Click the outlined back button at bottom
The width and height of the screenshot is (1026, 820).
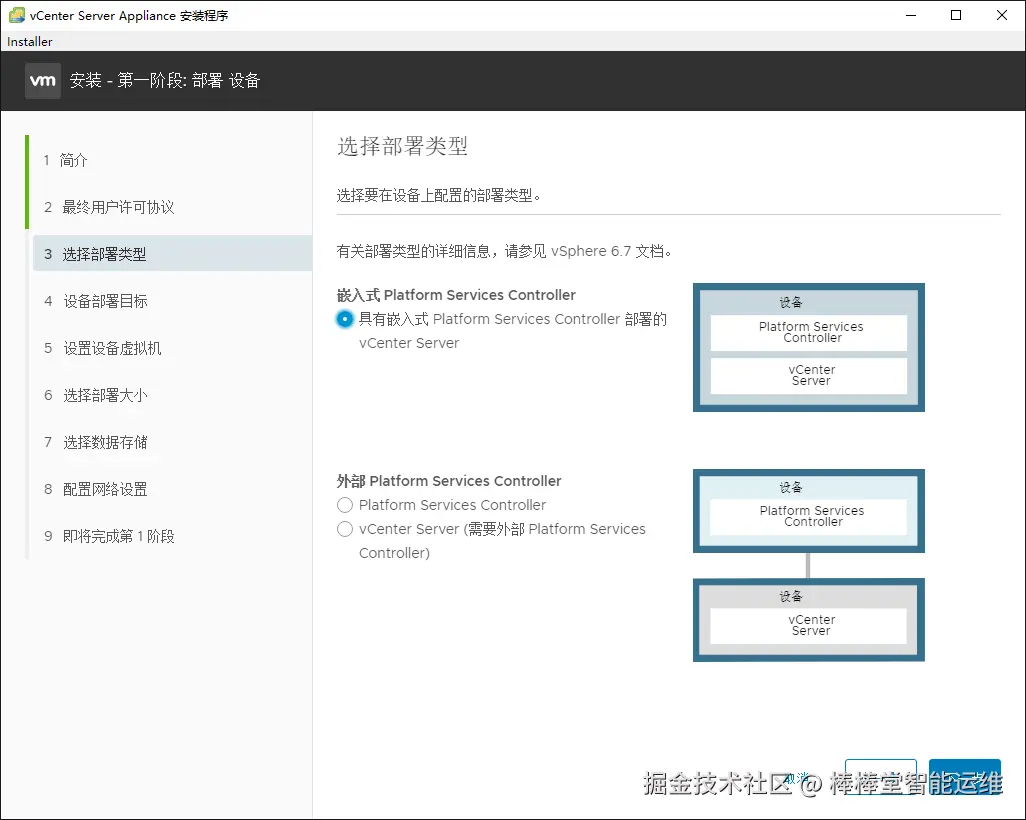tap(881, 777)
